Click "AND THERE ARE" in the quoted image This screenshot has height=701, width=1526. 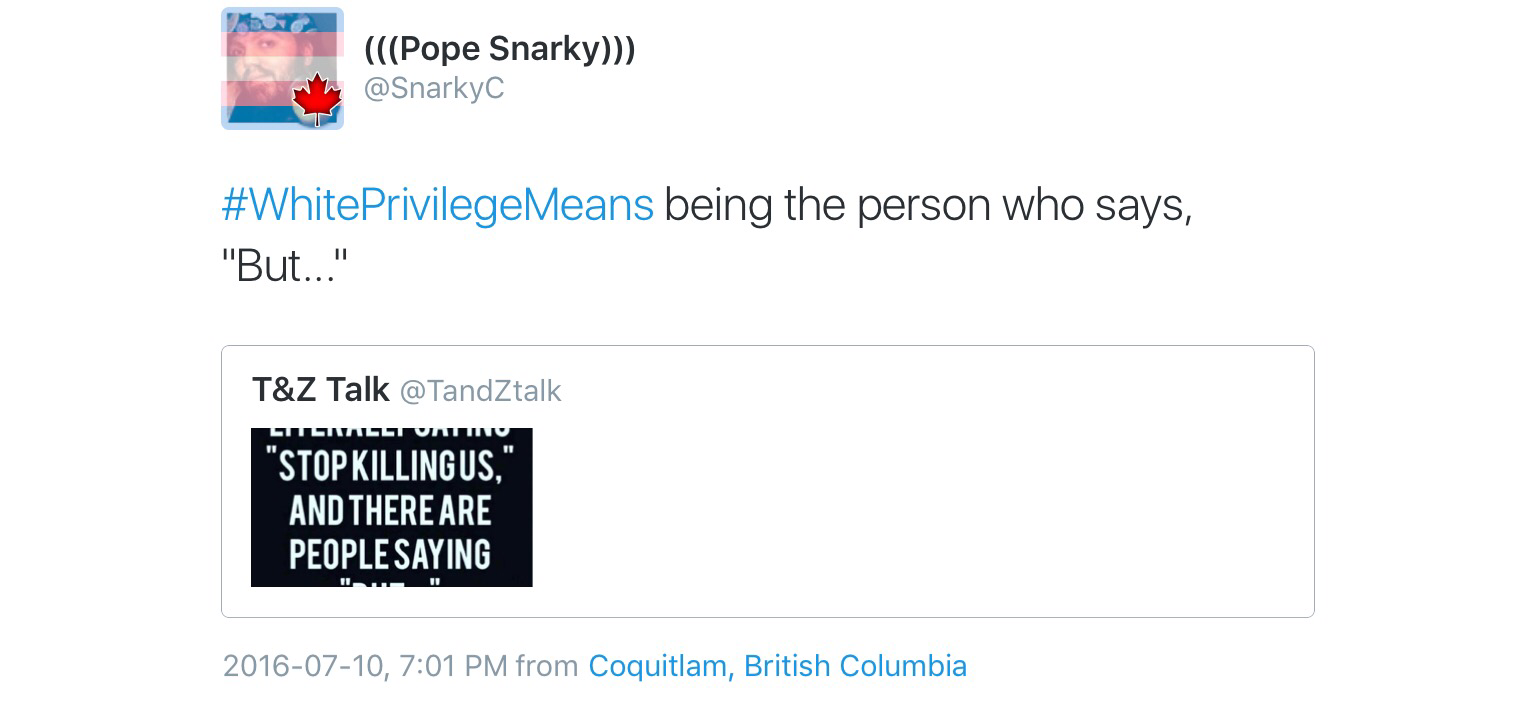391,511
